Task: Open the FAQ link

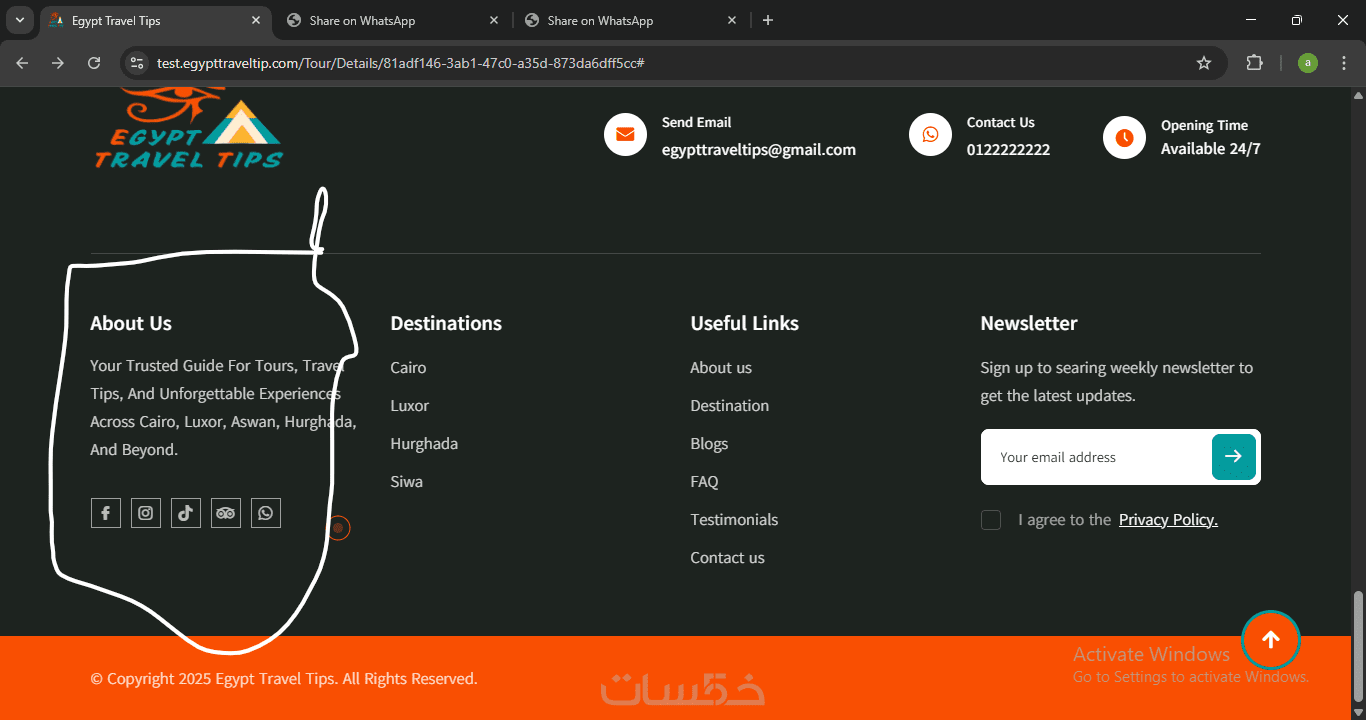Action: coord(704,482)
